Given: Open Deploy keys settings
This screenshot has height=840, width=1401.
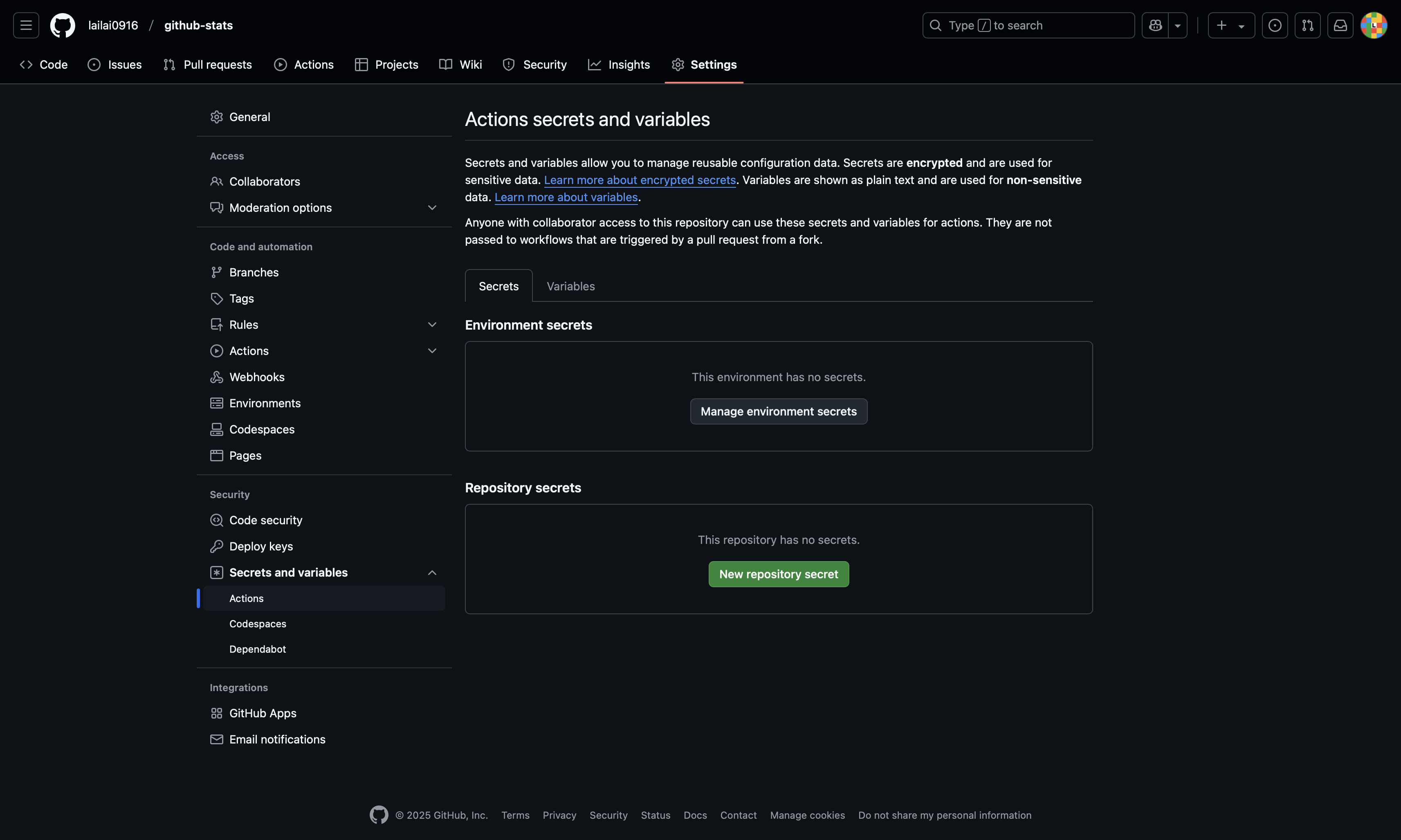Looking at the screenshot, I should click(324, 546).
